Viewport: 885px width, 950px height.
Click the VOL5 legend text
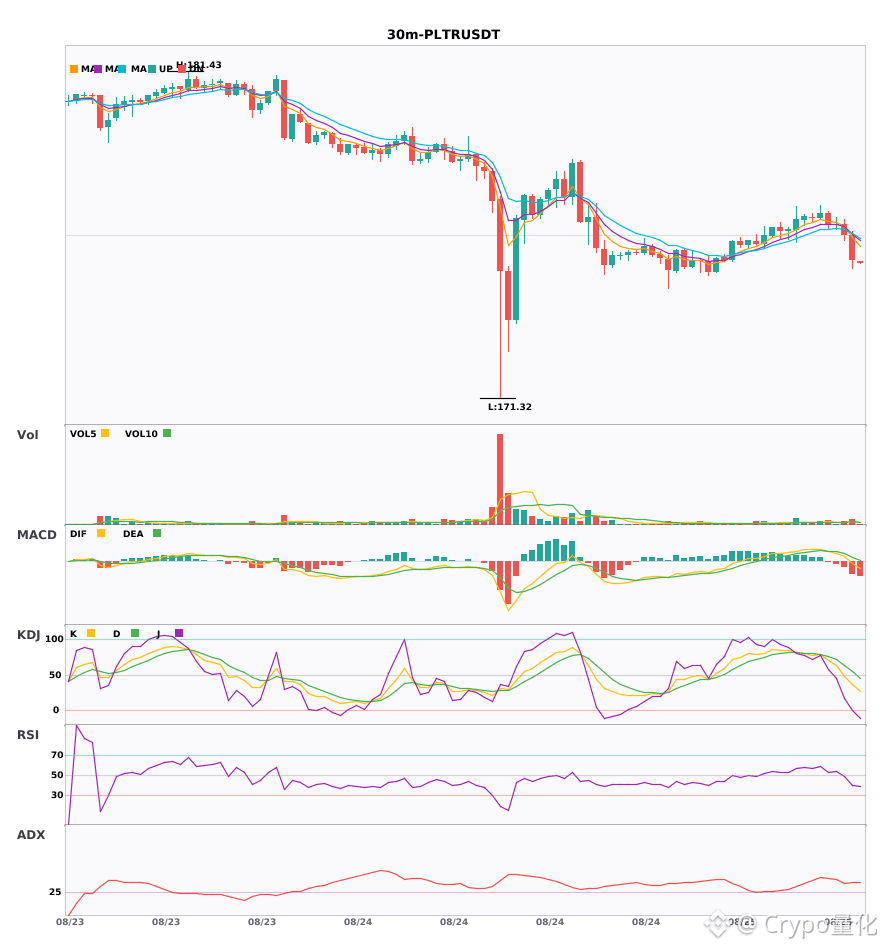click(x=83, y=434)
